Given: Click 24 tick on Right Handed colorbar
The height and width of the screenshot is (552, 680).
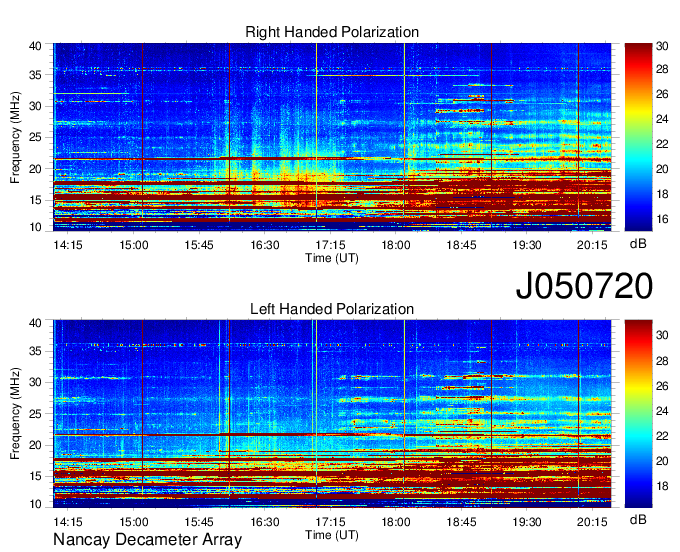Looking at the screenshot, I should click(662, 119).
